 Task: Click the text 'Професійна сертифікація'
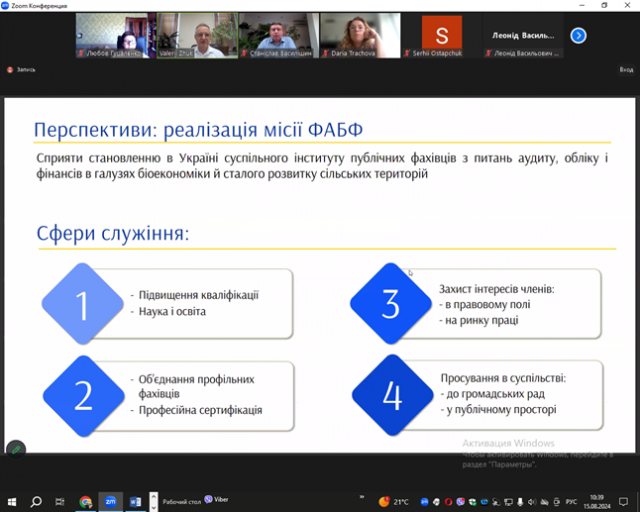(x=200, y=410)
